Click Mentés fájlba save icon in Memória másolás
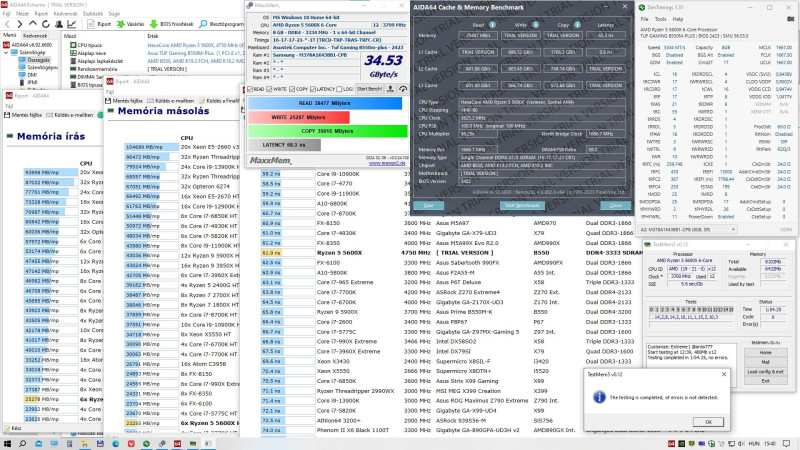Viewport: 800px width, 450px height. (109, 101)
